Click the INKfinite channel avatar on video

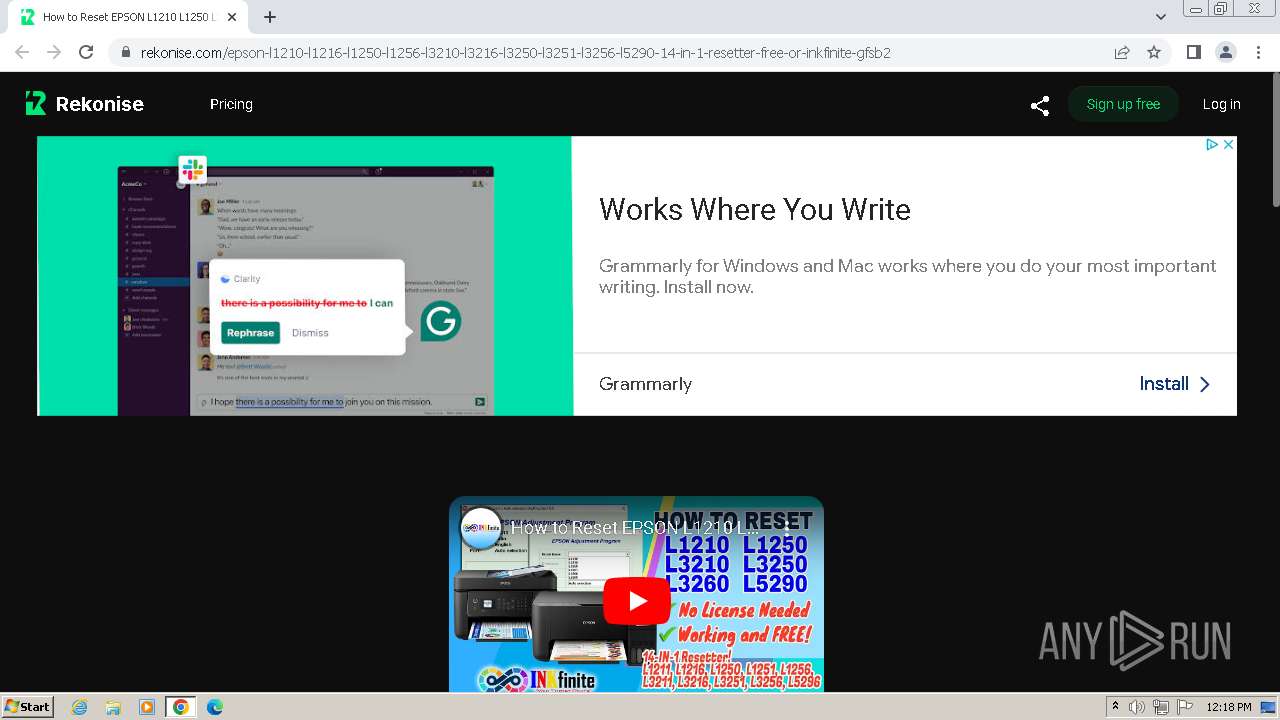481,528
